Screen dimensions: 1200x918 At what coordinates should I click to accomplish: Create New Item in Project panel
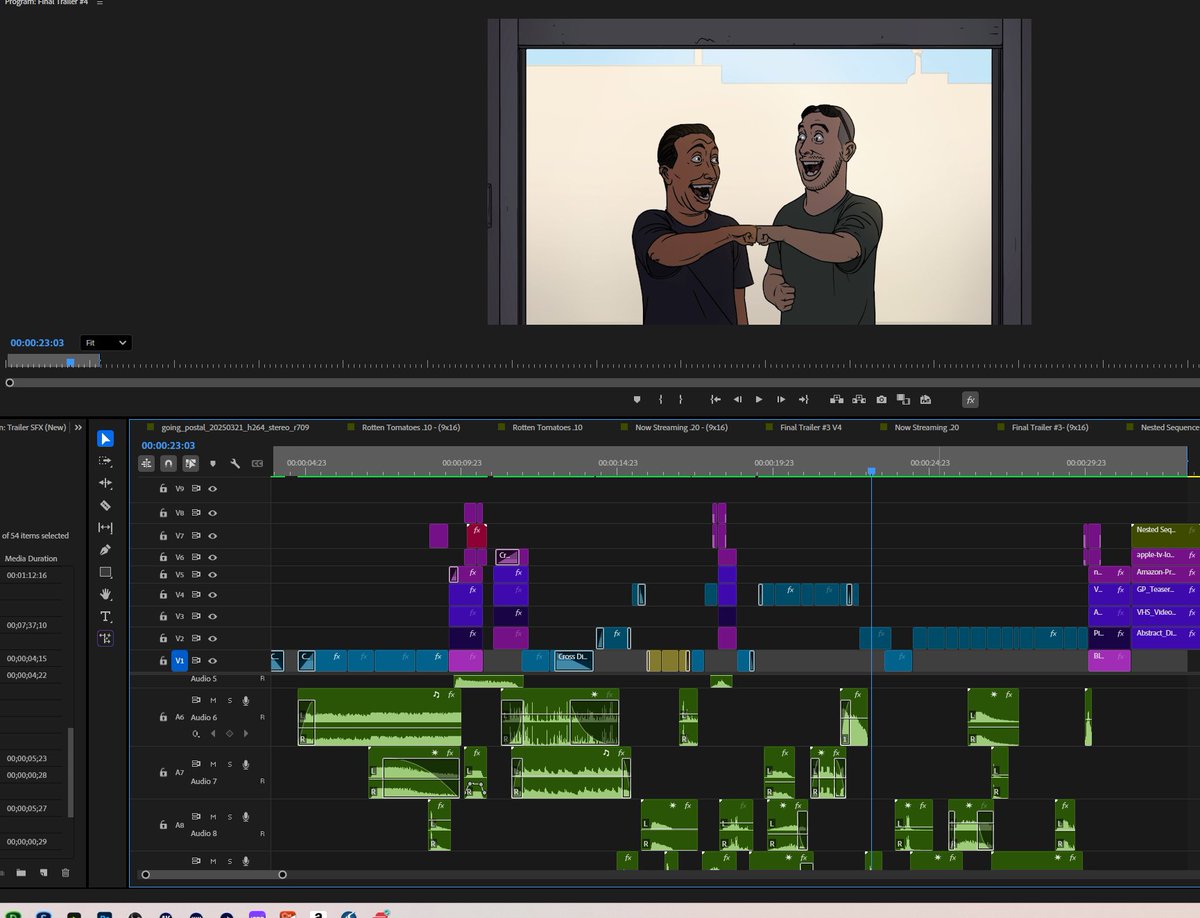[43, 873]
